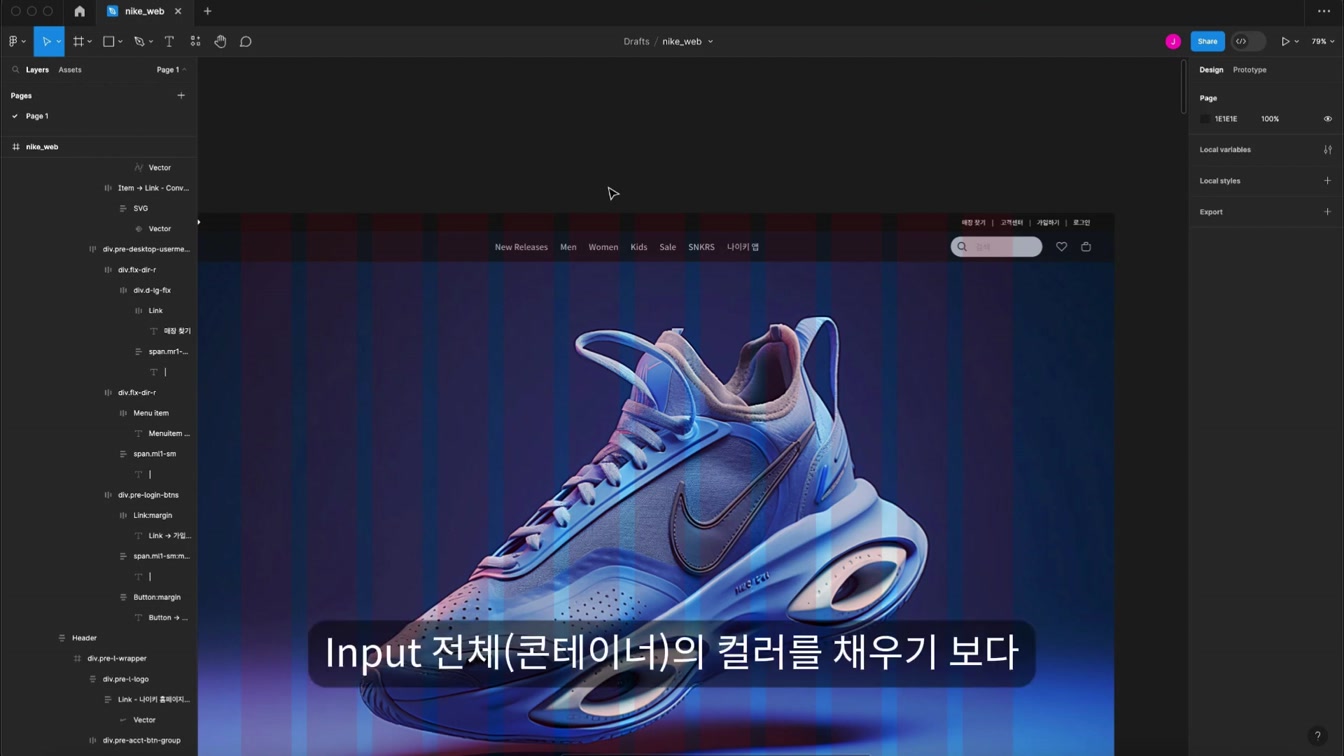Screen dimensions: 1344x756
Task: Open Pen tool options dropdown
Action: pos(150,42)
